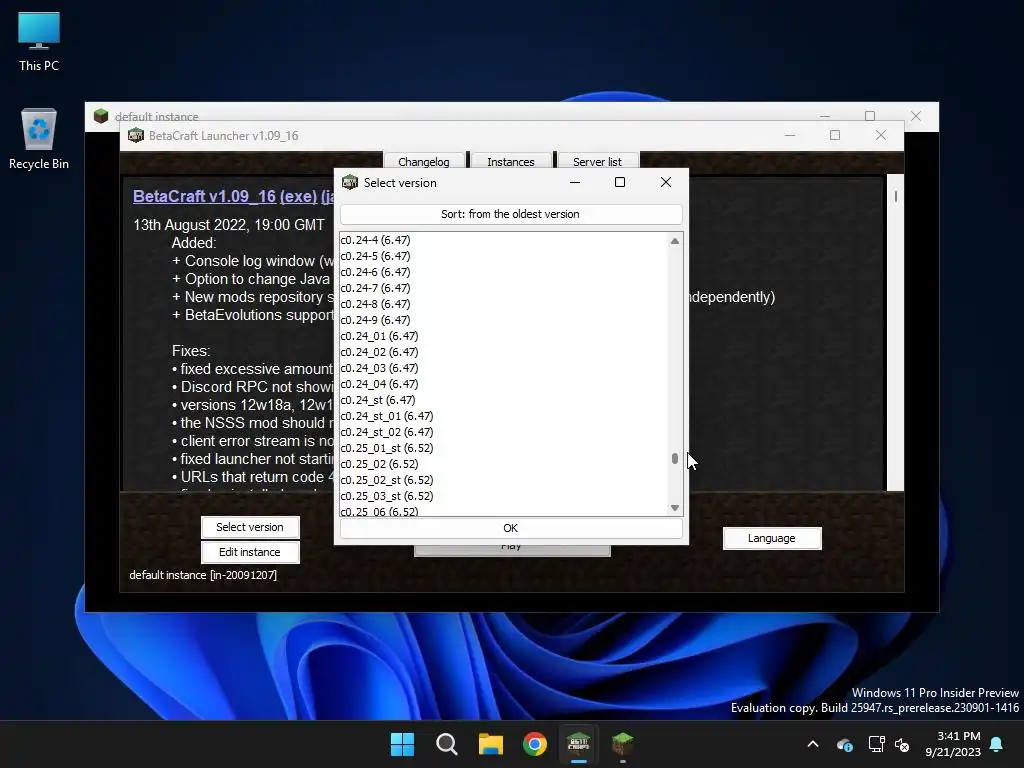The image size is (1024, 768).
Task: Open the Recycle Bin desktop icon
Action: coord(39,138)
